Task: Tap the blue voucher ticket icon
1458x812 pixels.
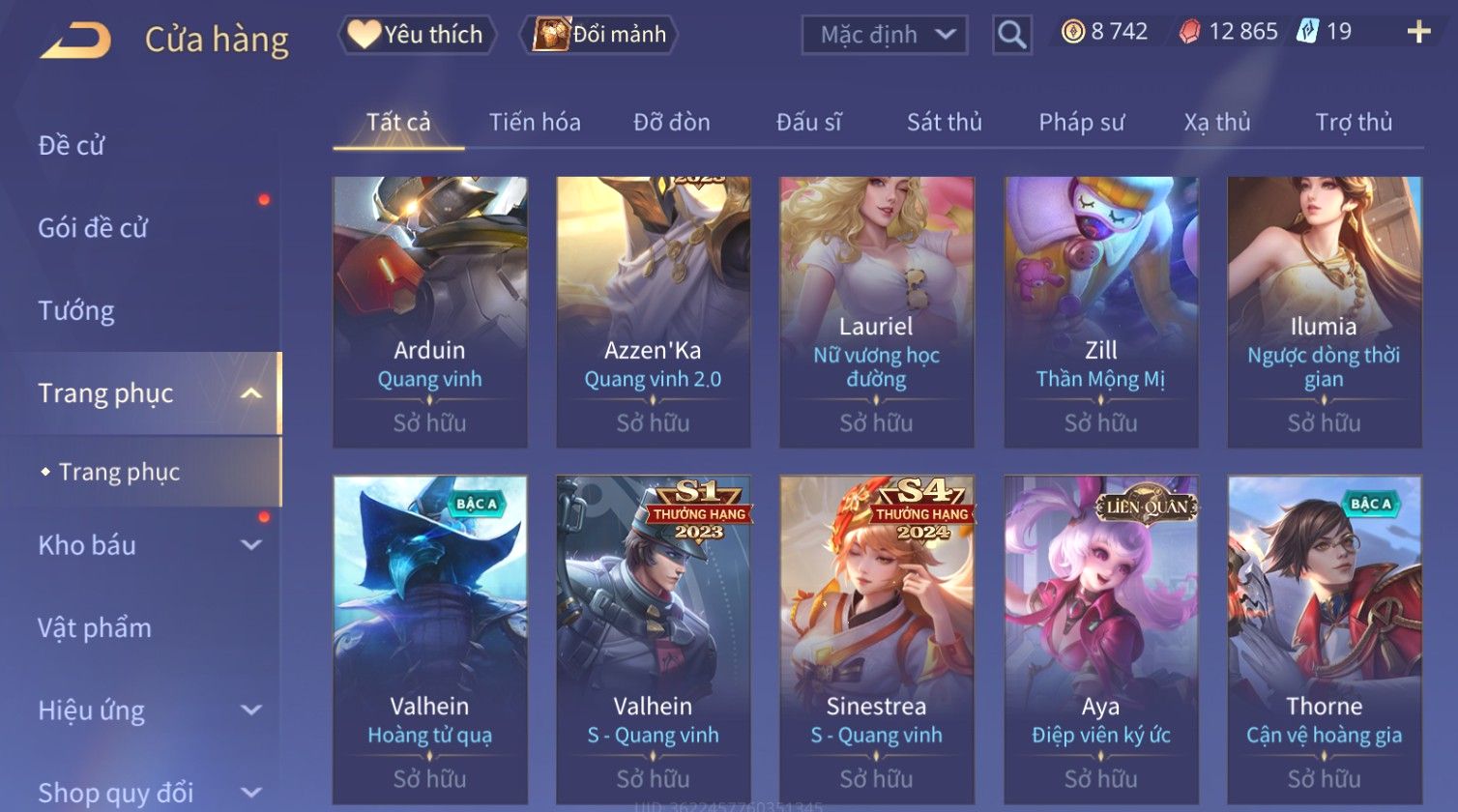Action: [1307, 32]
